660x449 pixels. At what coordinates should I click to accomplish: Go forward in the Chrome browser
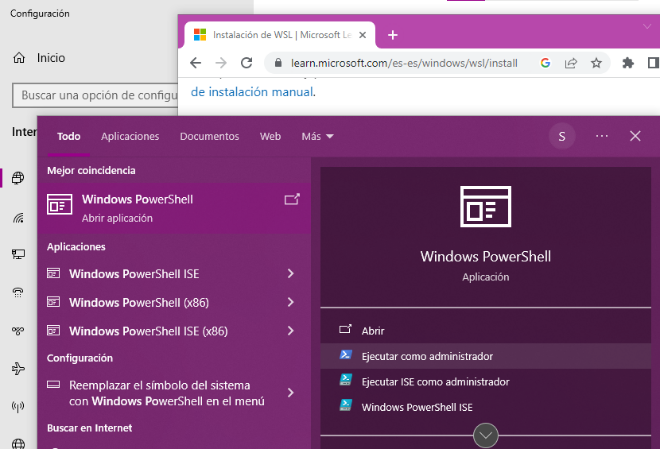pos(221,63)
